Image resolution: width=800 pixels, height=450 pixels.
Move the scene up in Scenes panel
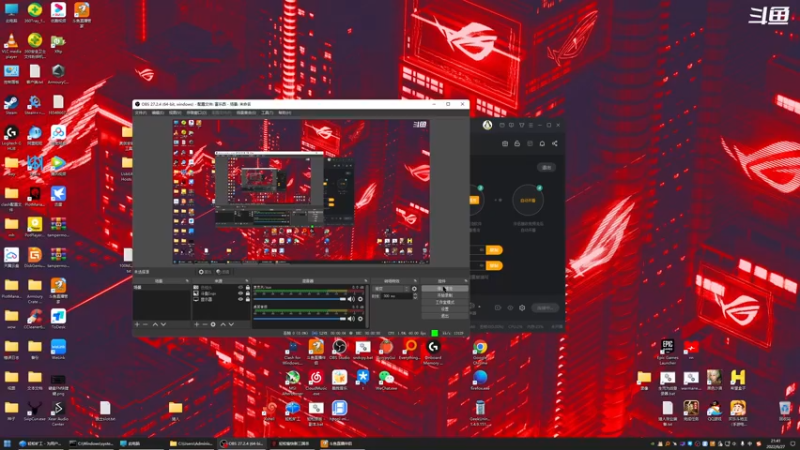(x=155, y=324)
